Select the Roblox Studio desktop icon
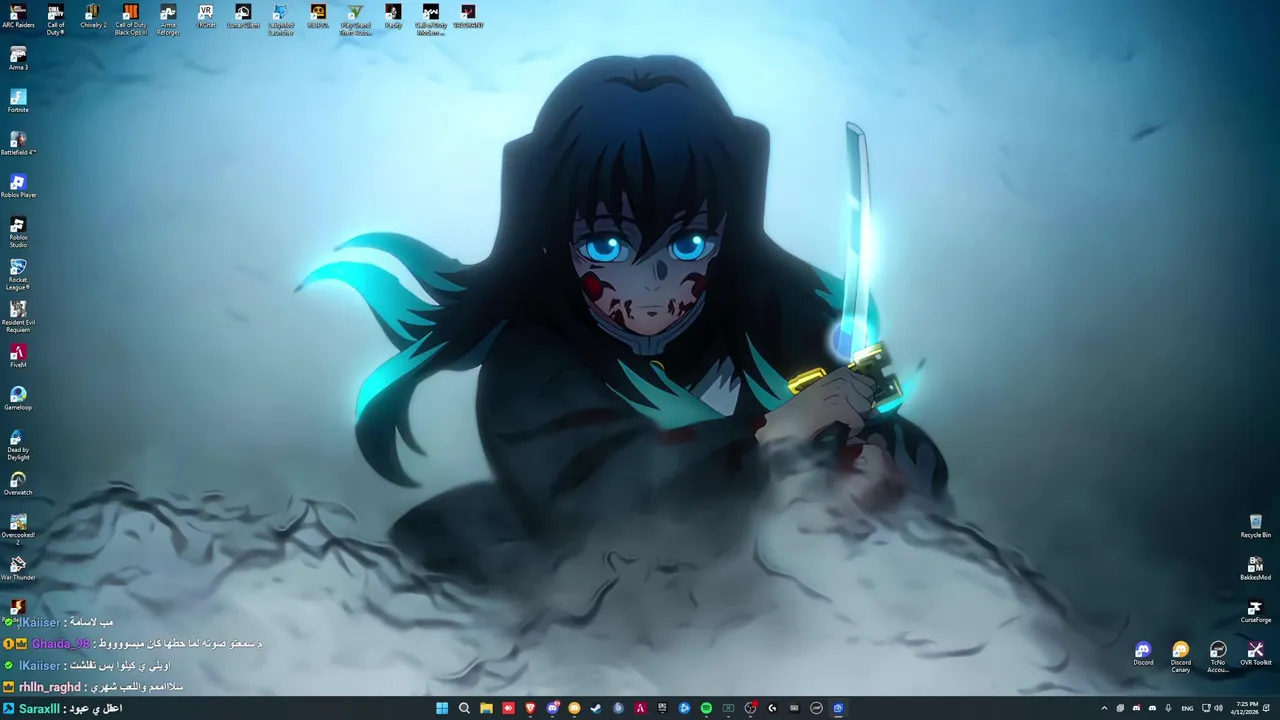Screen dimensions: 1280x720 point(18,232)
